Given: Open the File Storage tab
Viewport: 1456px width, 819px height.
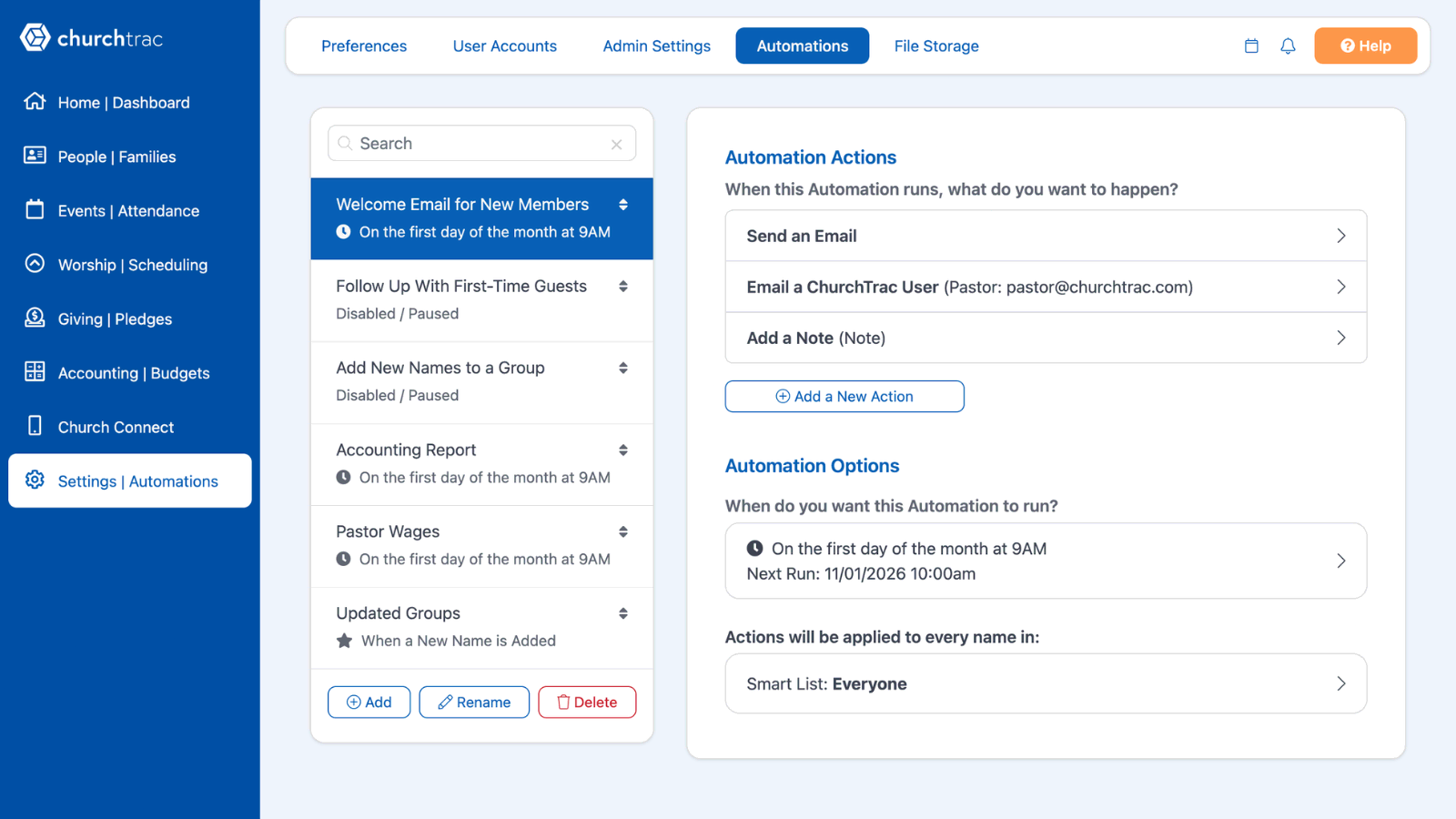Looking at the screenshot, I should click(x=936, y=45).
